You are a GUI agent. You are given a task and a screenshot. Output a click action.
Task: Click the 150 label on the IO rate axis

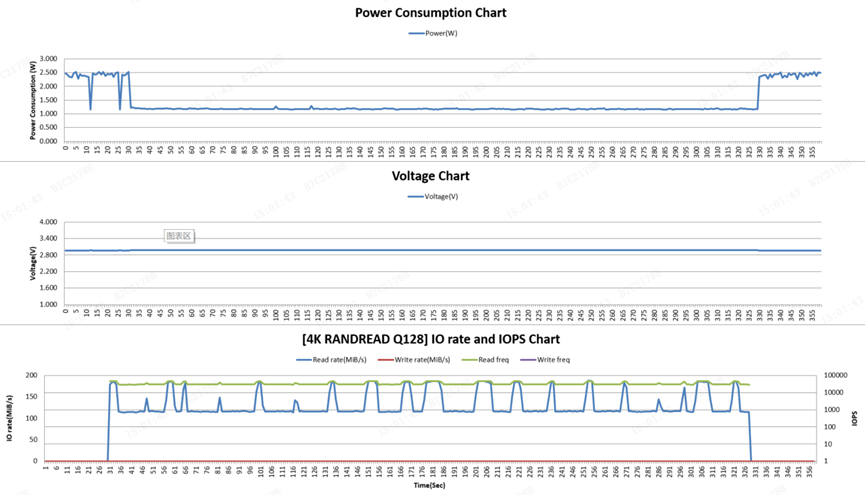[x=32, y=396]
